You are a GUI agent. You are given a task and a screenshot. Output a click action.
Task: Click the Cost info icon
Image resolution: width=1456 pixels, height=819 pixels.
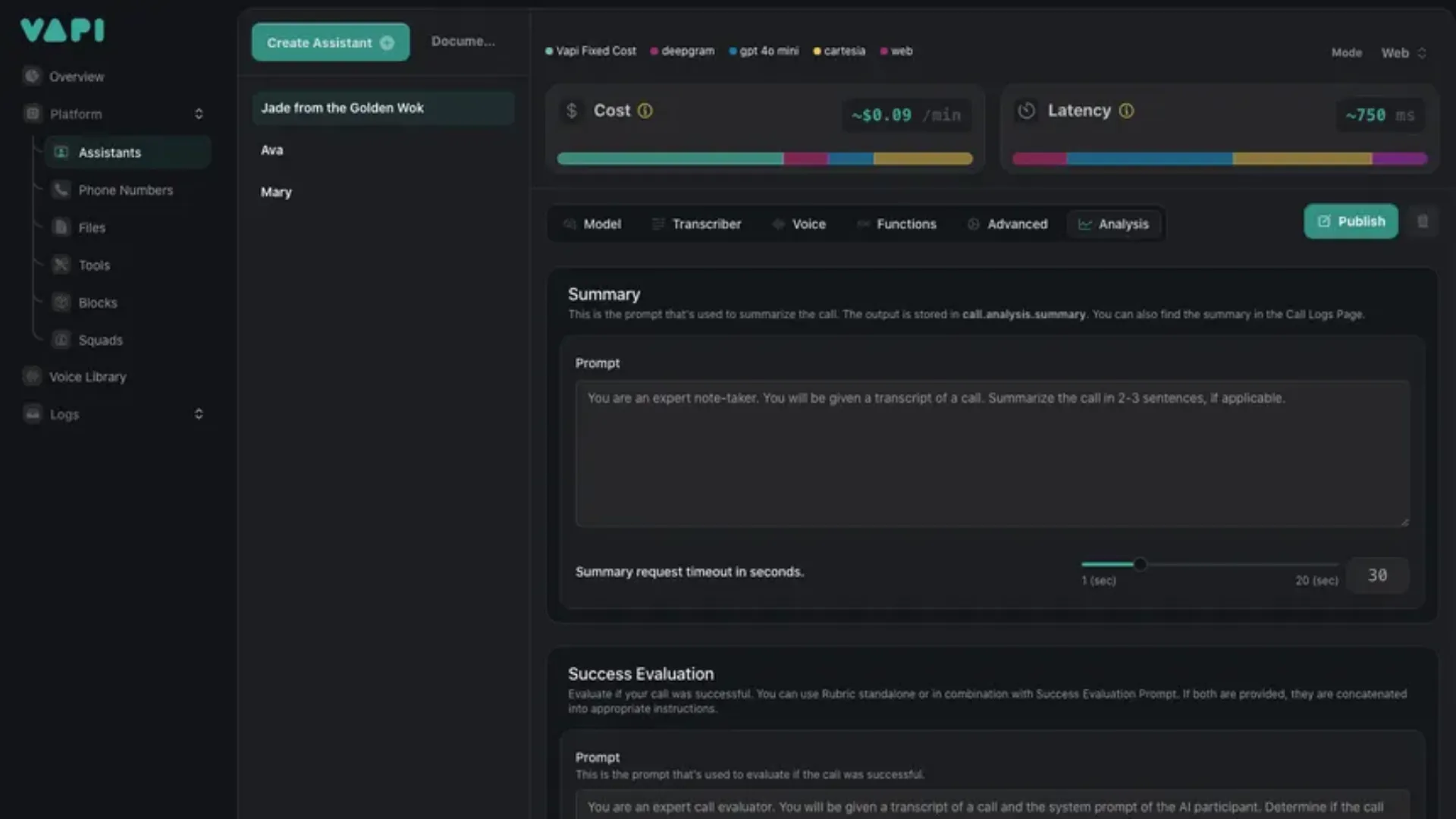pyautogui.click(x=645, y=111)
